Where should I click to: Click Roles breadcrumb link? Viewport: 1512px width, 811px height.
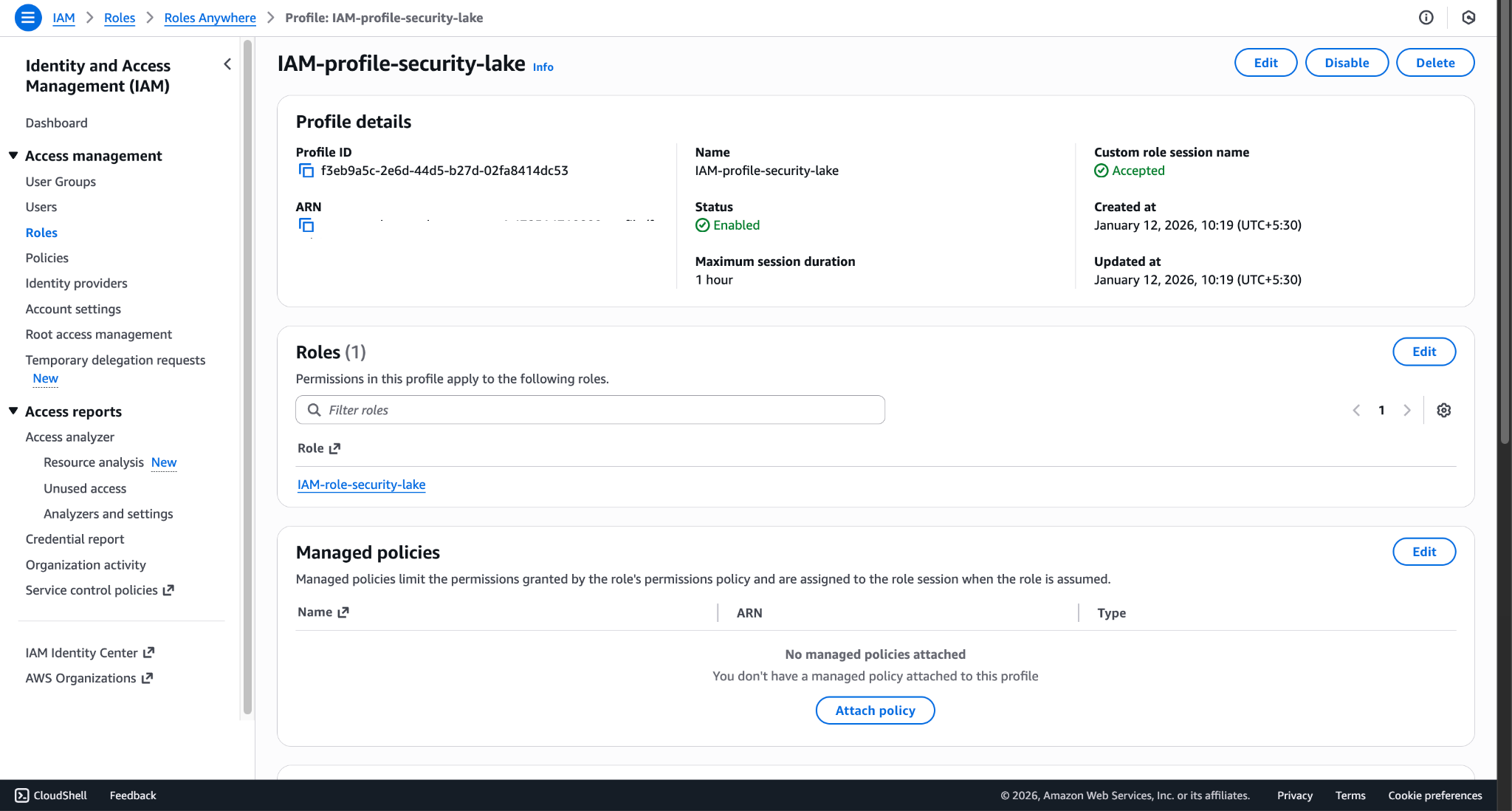click(x=120, y=18)
